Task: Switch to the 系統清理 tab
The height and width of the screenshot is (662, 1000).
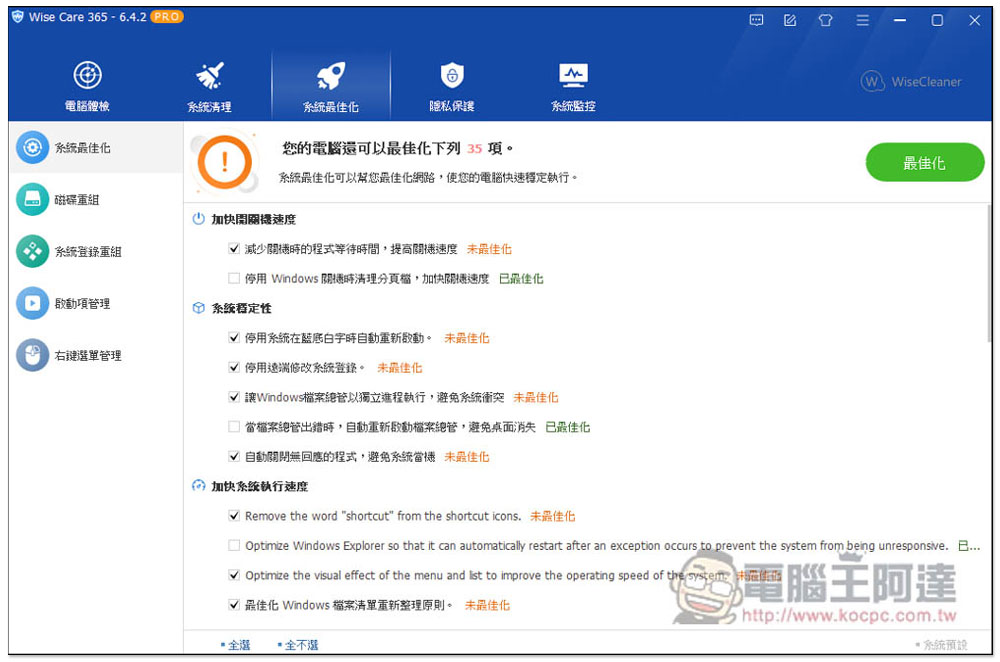Action: [209, 87]
